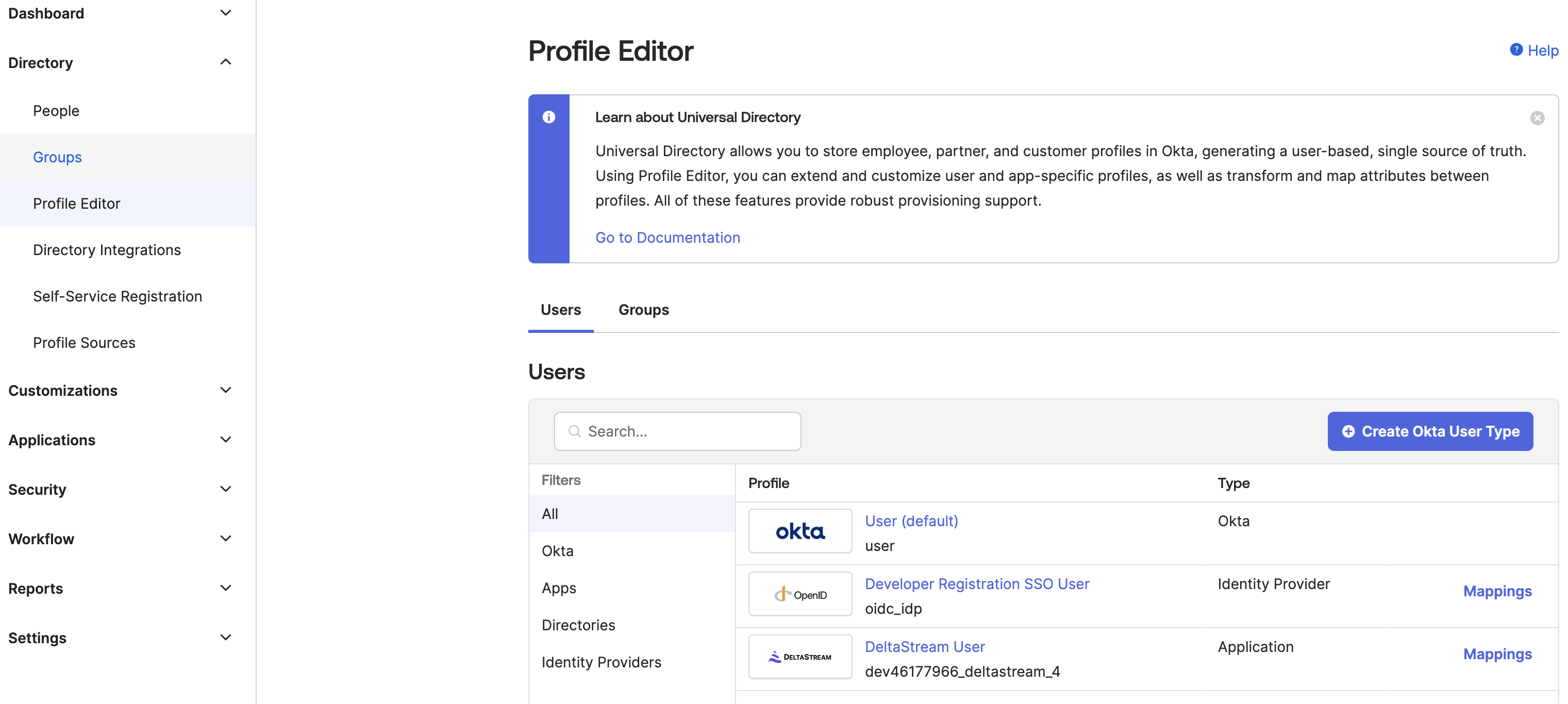Filter profiles by Apps
This screenshot has height=704, width=1568.
[x=558, y=588]
